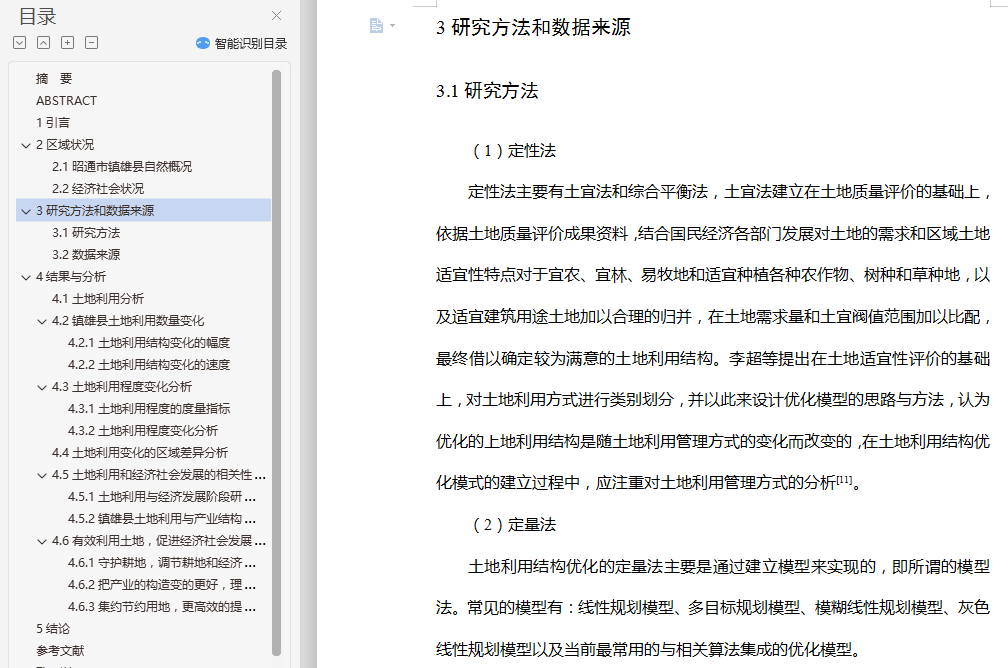Click paragraph starting 定性法主要有土宜法
Screen dimensions: 1008x668
(713, 337)
